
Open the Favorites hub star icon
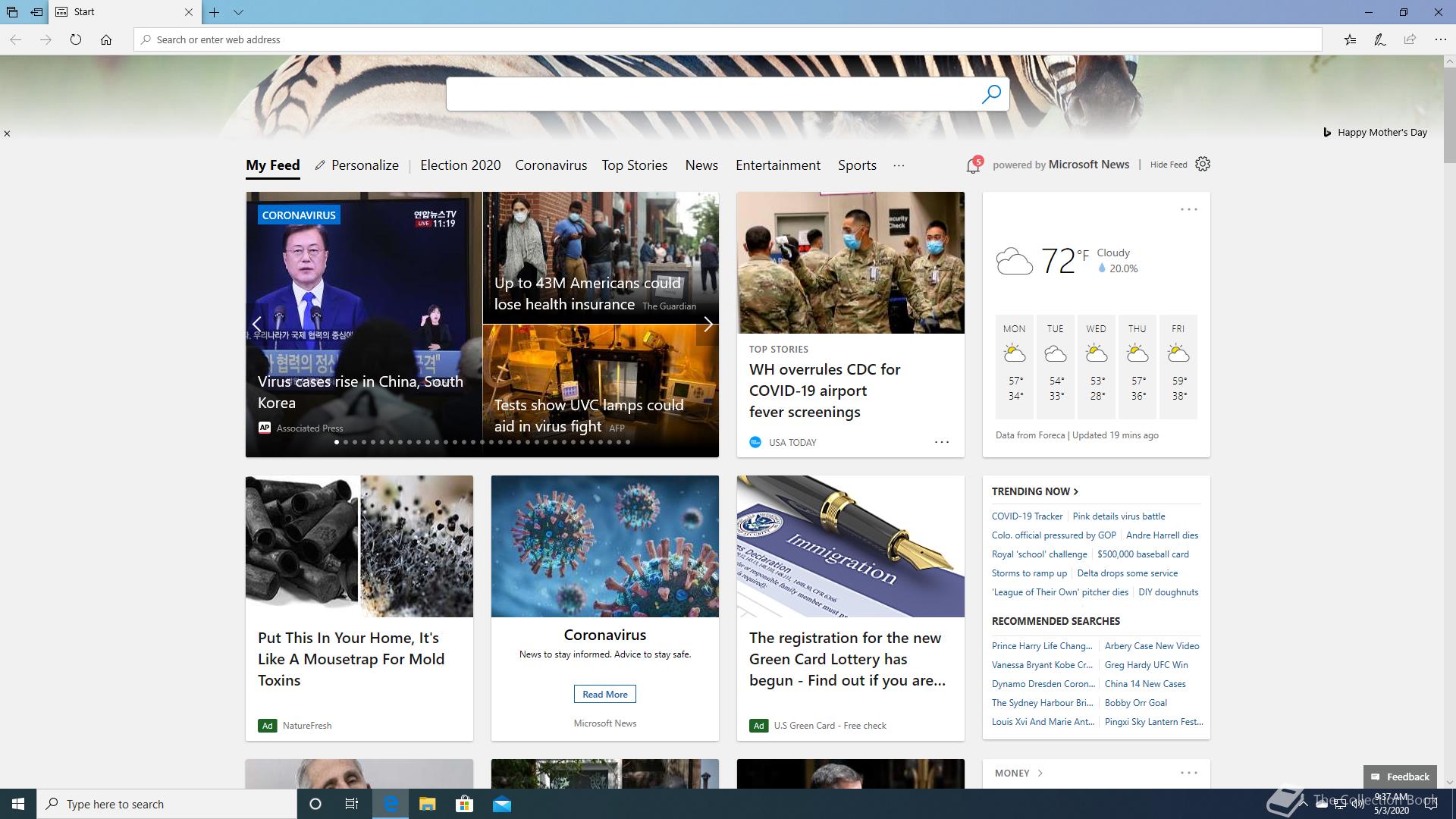point(1350,39)
